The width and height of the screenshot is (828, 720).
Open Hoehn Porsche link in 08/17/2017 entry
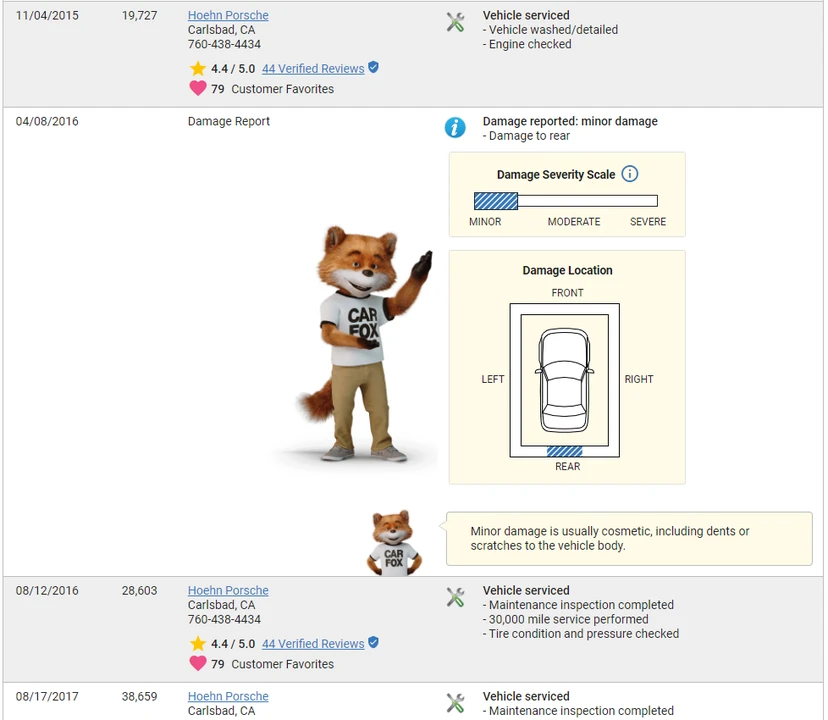pos(228,696)
